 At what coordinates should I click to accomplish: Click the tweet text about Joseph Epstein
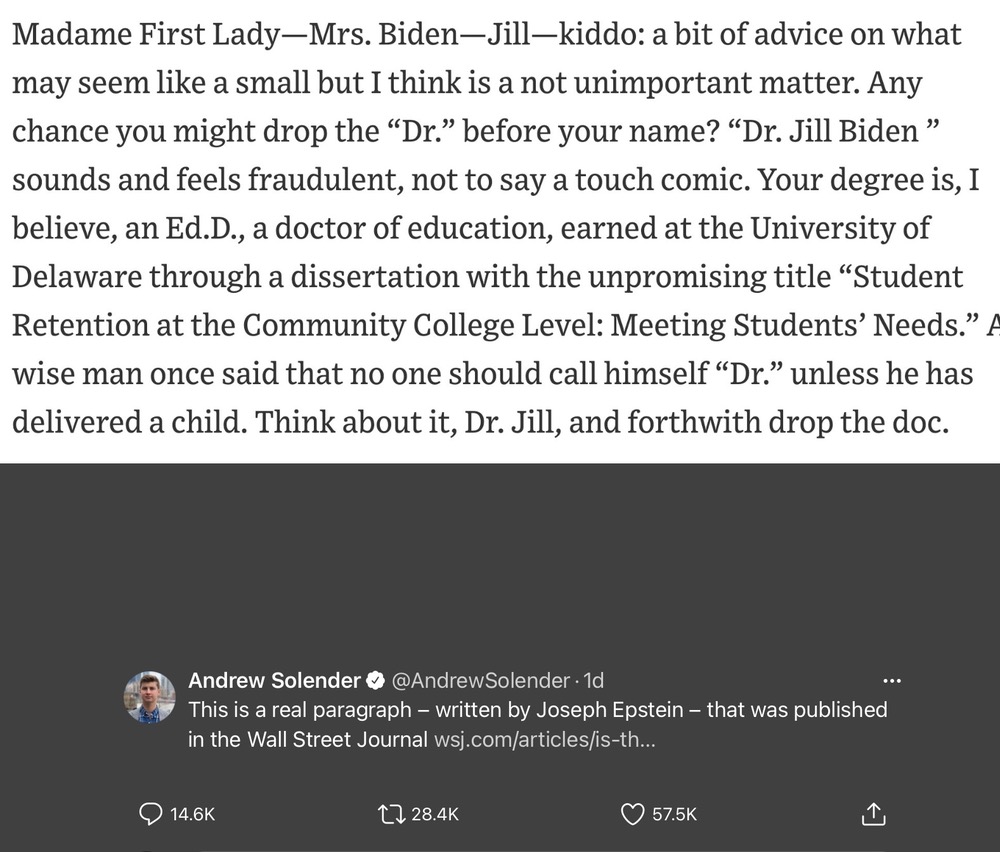pyautogui.click(x=537, y=724)
